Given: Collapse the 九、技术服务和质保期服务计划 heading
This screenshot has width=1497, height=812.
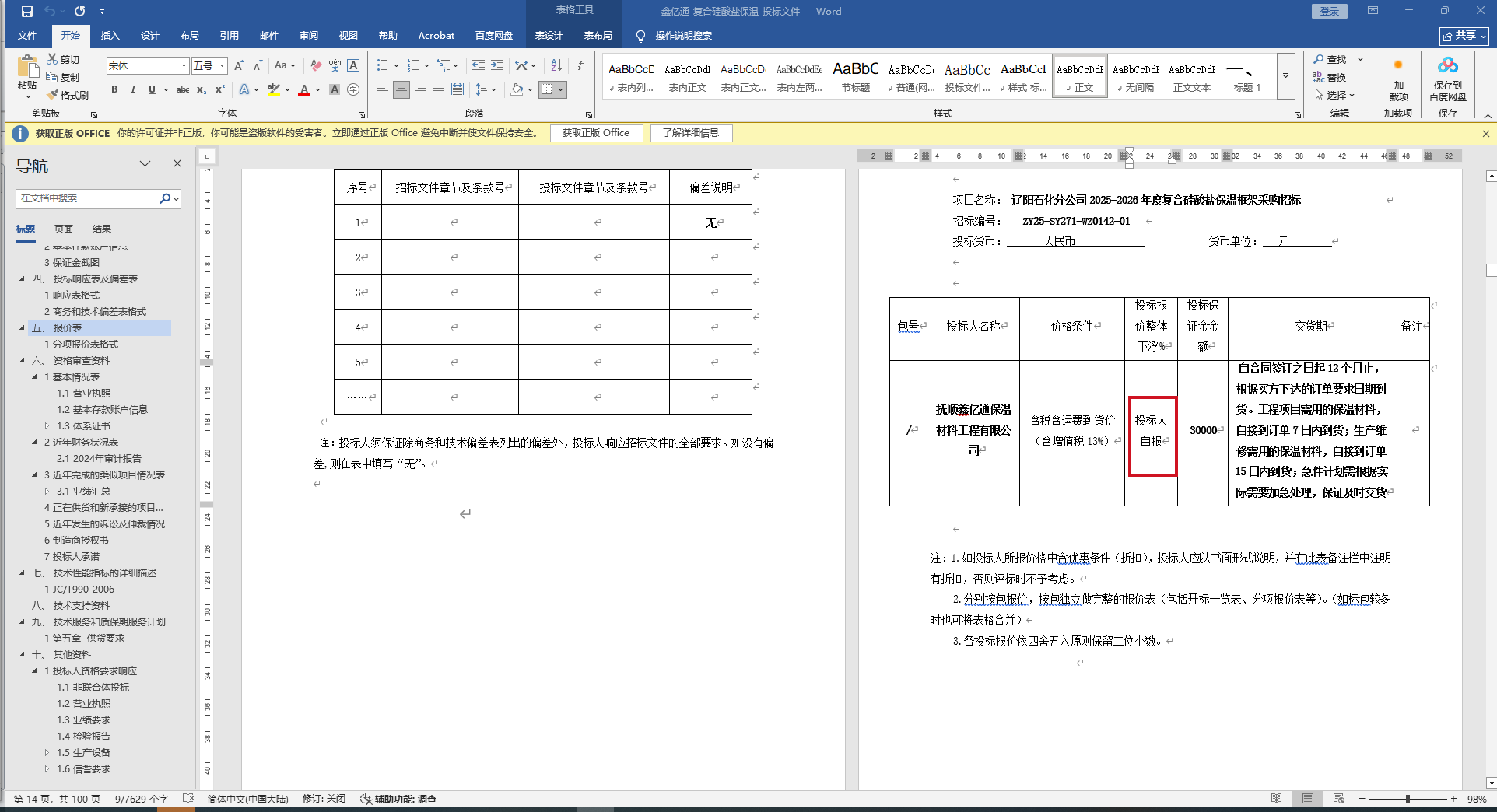Looking at the screenshot, I should [22, 622].
